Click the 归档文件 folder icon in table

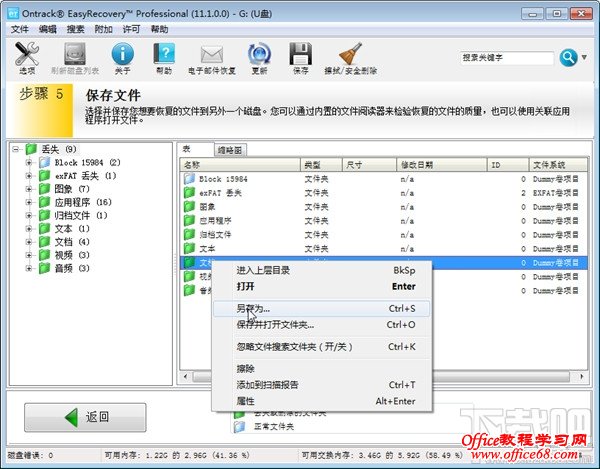(189, 234)
